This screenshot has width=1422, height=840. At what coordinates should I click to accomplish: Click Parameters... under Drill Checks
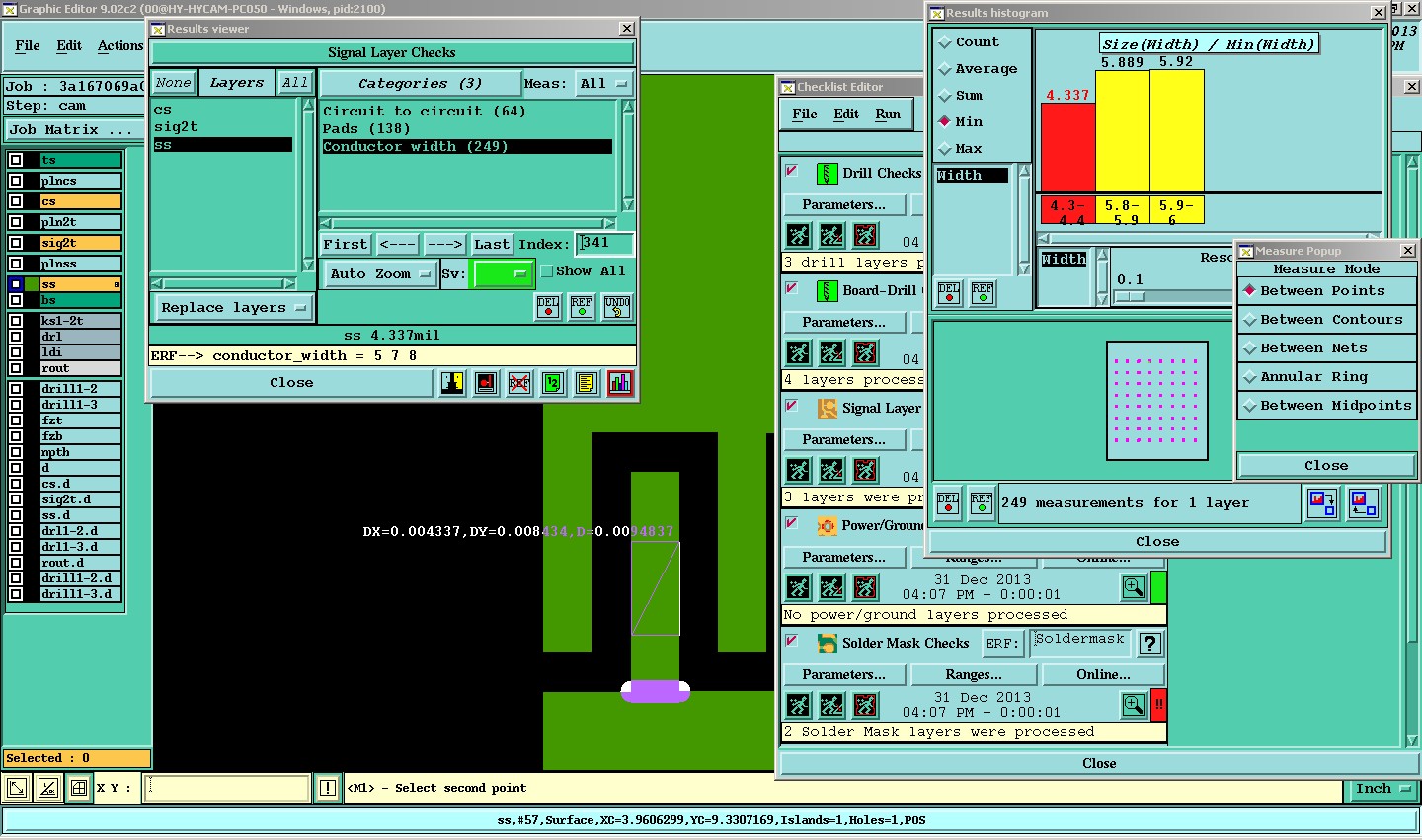click(x=844, y=205)
